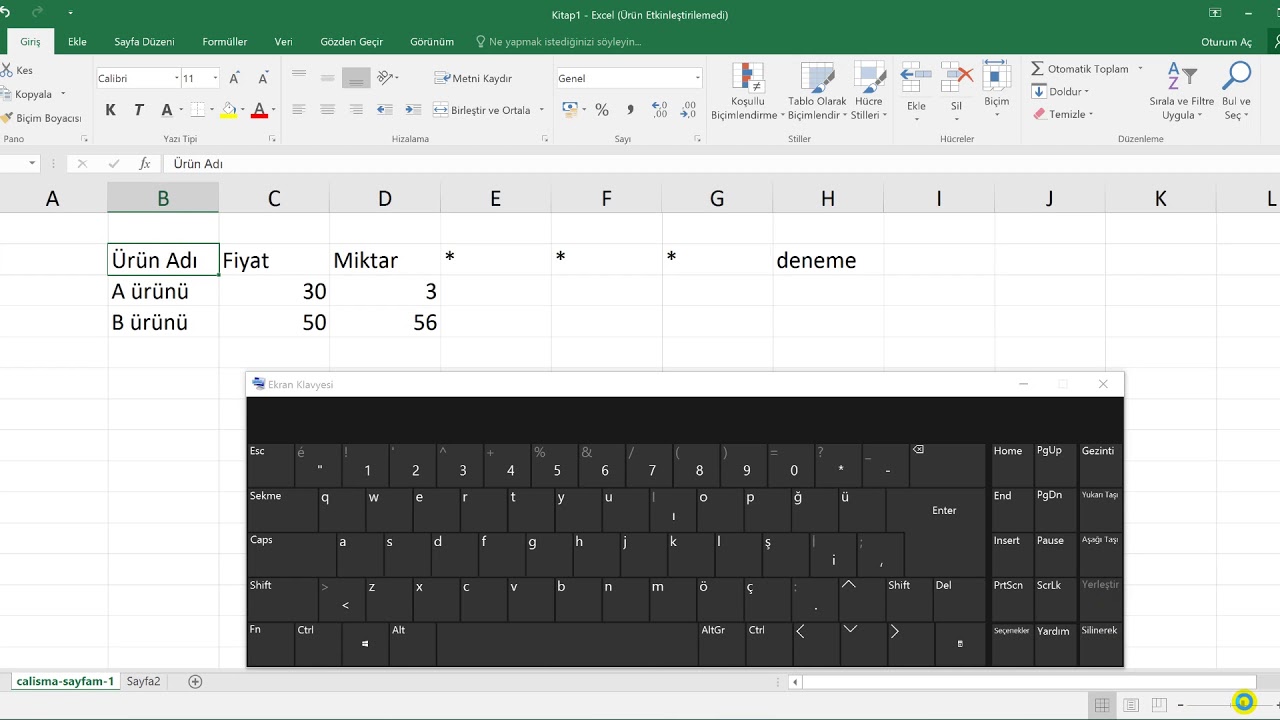Click Enter key on screen keyboard
Viewport: 1280px width, 720px height.
[x=944, y=510]
